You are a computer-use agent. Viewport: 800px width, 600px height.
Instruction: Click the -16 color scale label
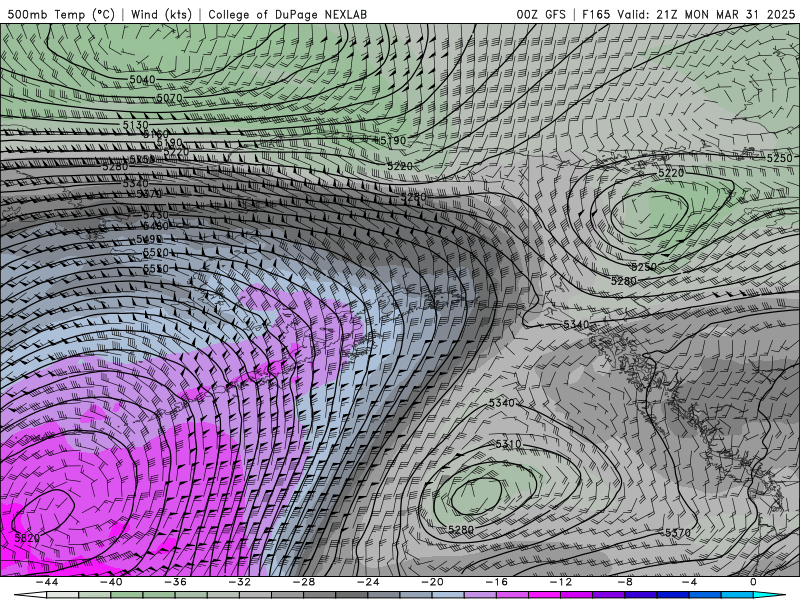pos(496,582)
